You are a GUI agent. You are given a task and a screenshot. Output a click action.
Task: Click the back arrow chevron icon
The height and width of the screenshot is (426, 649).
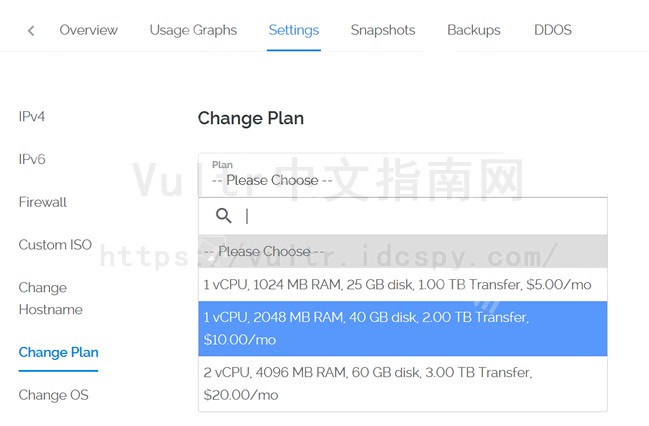(x=31, y=31)
